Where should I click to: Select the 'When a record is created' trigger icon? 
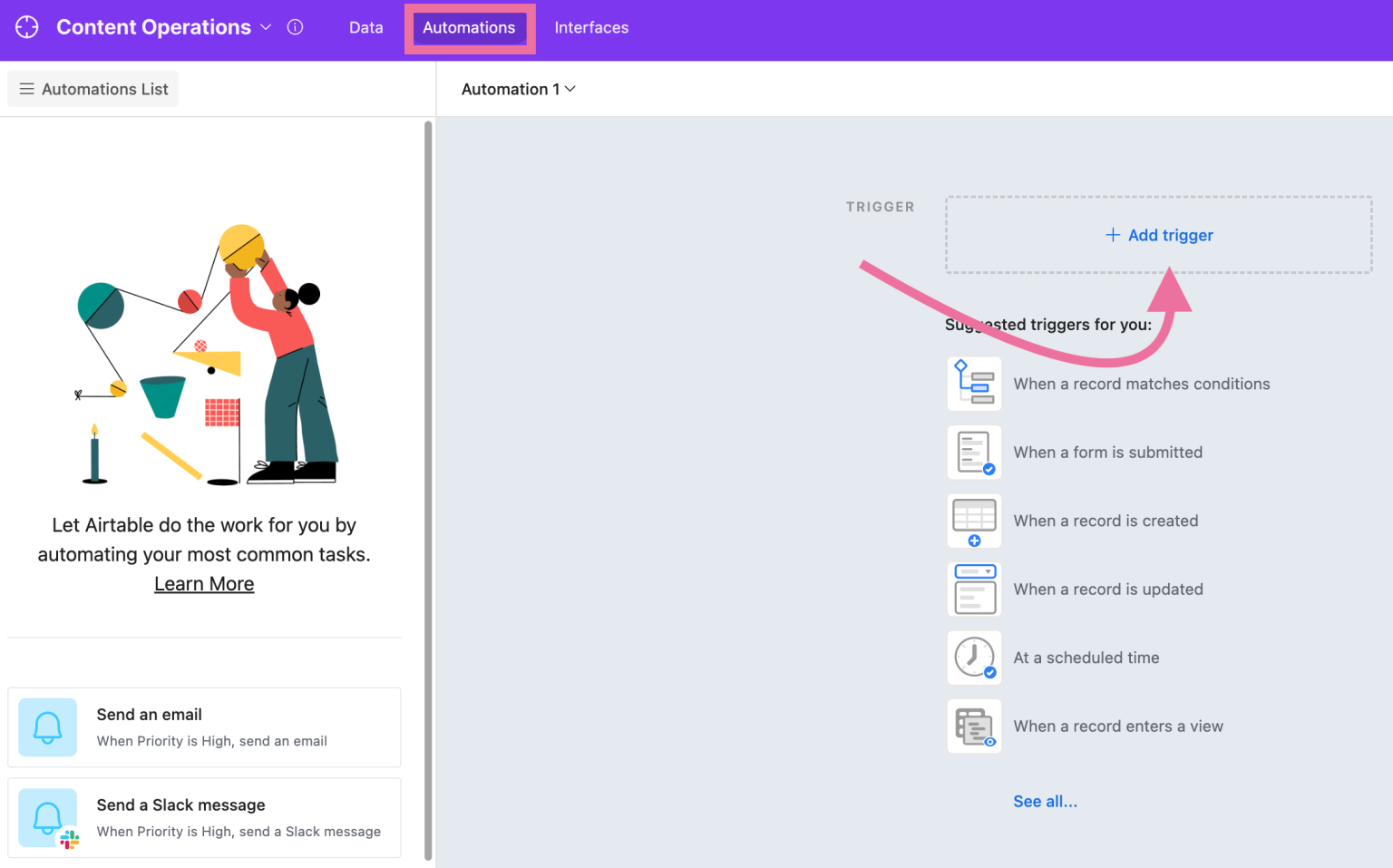coord(974,521)
